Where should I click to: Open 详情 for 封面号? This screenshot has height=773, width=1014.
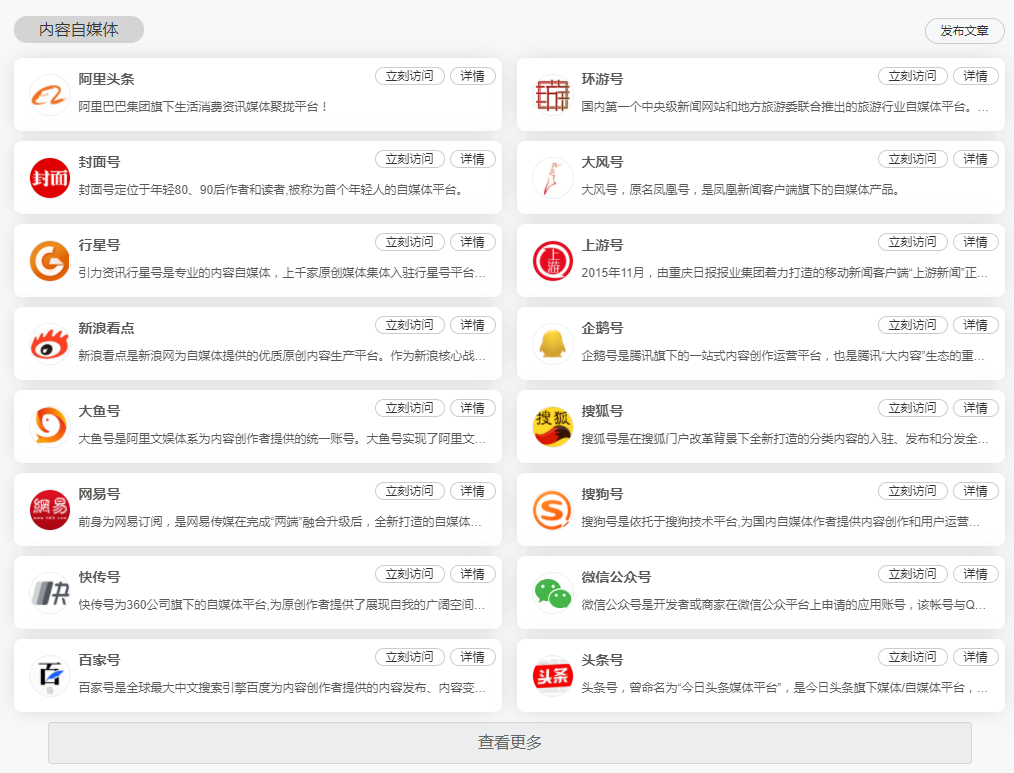pyautogui.click(x=473, y=159)
